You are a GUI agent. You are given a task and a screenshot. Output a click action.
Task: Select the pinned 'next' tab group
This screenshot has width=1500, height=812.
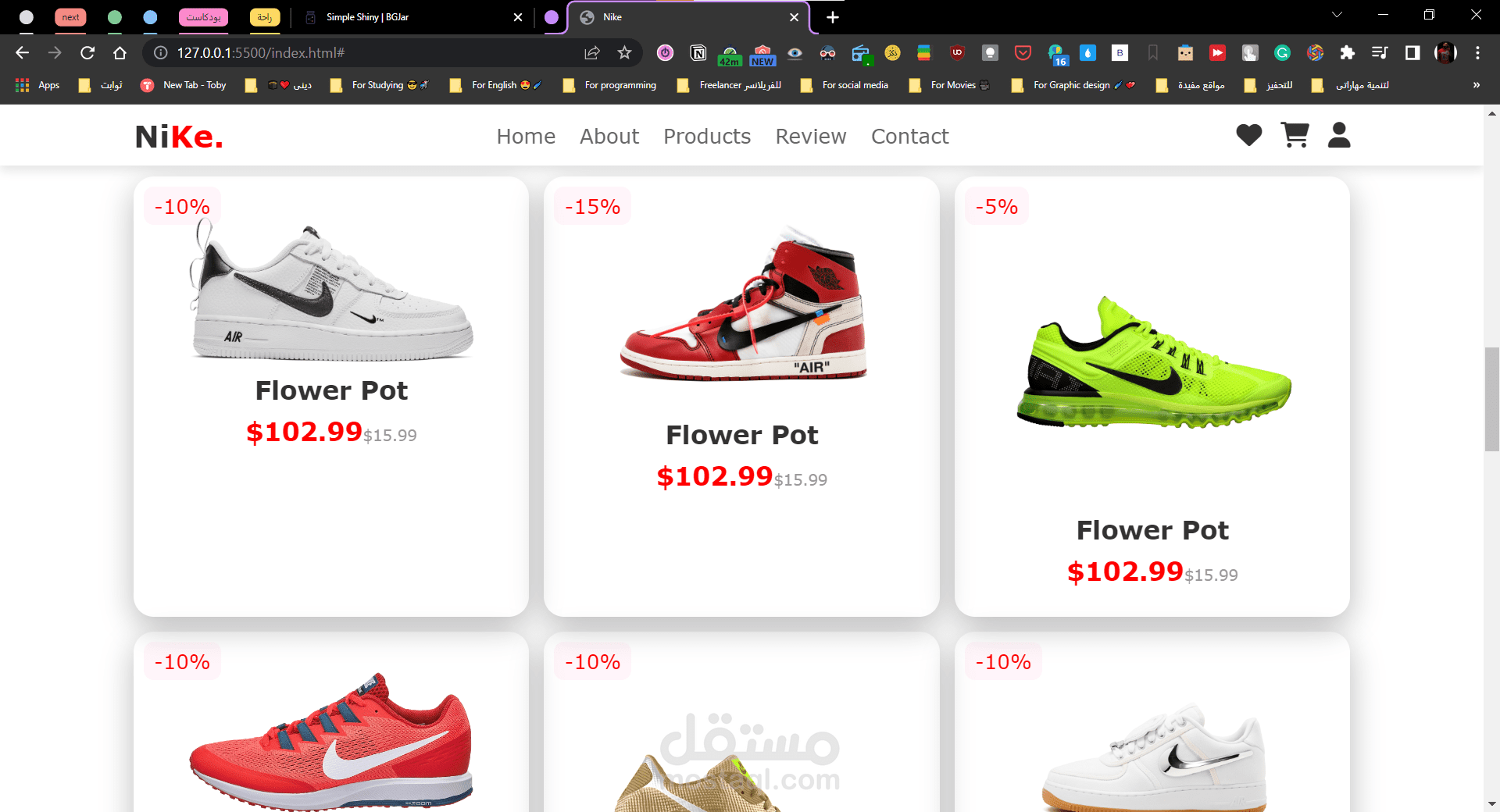tap(70, 17)
